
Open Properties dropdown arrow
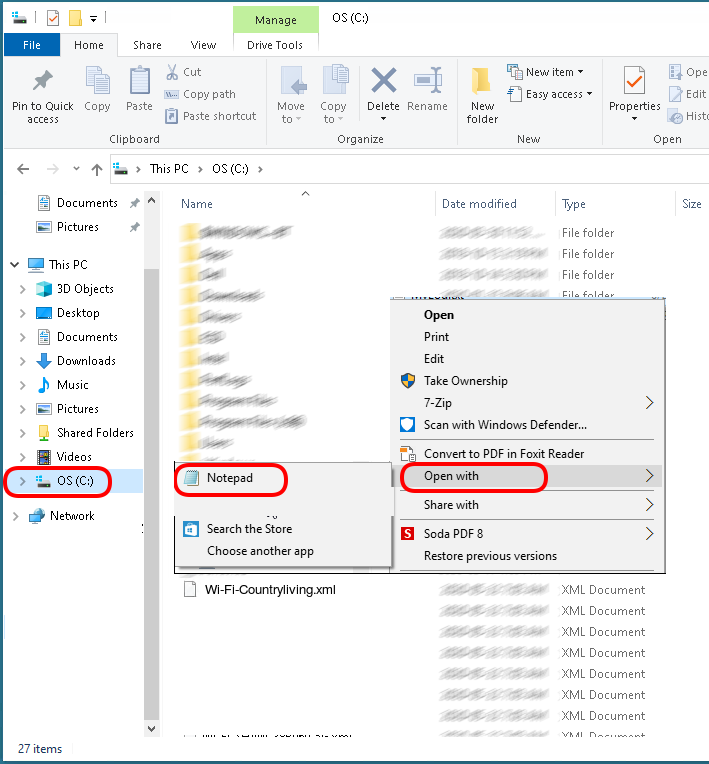pyautogui.click(x=634, y=119)
